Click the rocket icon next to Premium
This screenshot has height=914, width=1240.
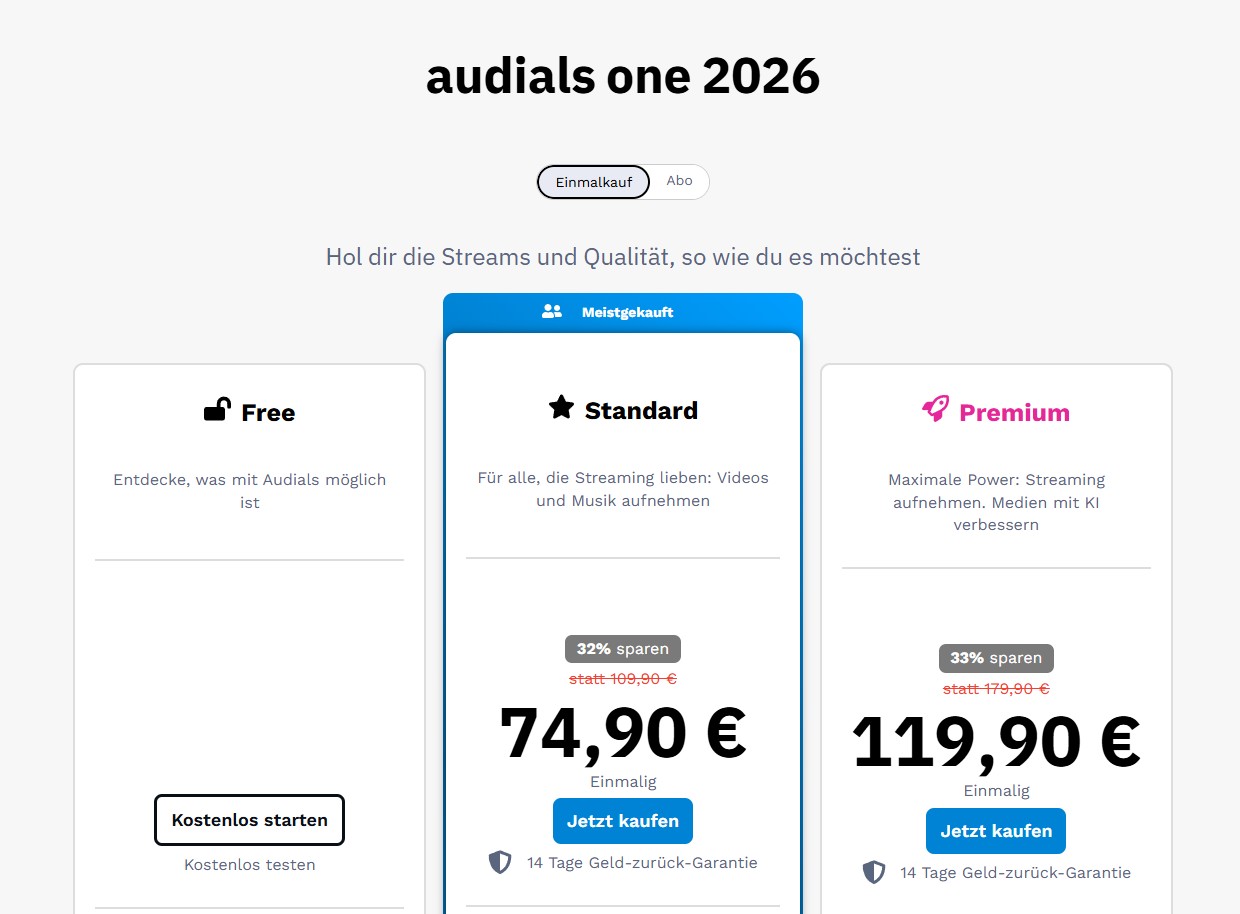934,409
